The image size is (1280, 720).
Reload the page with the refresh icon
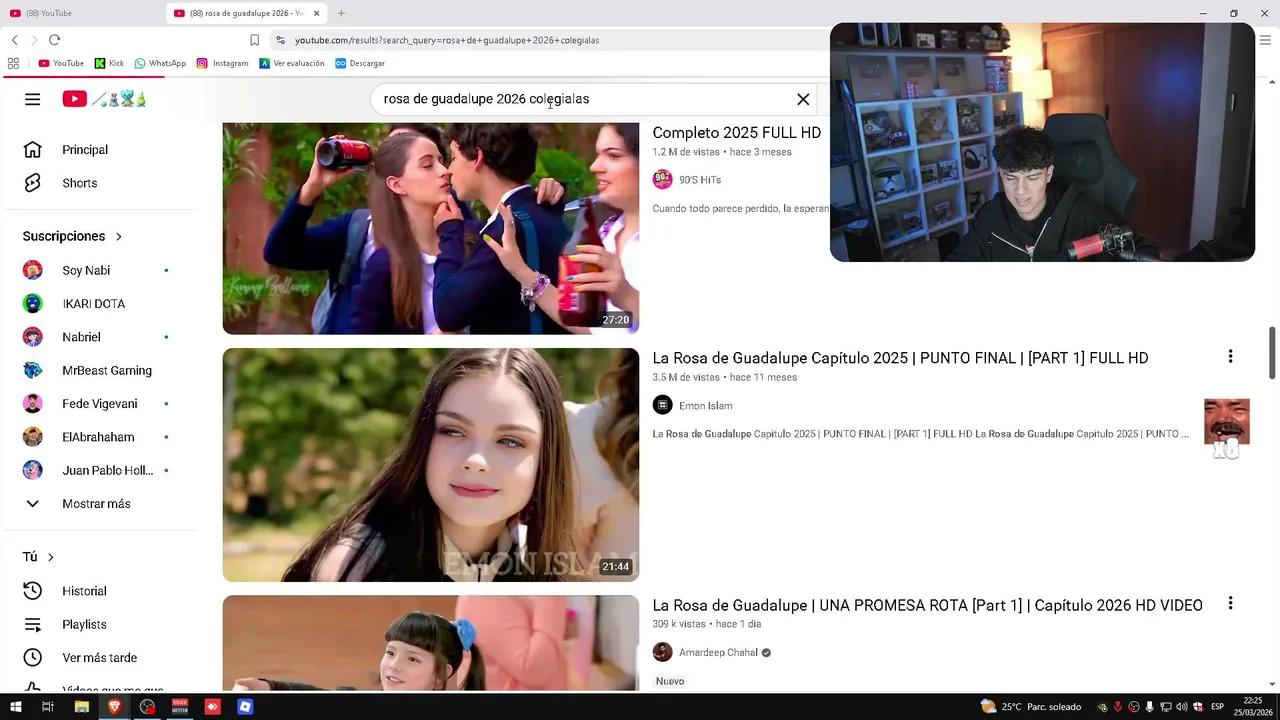coord(55,40)
